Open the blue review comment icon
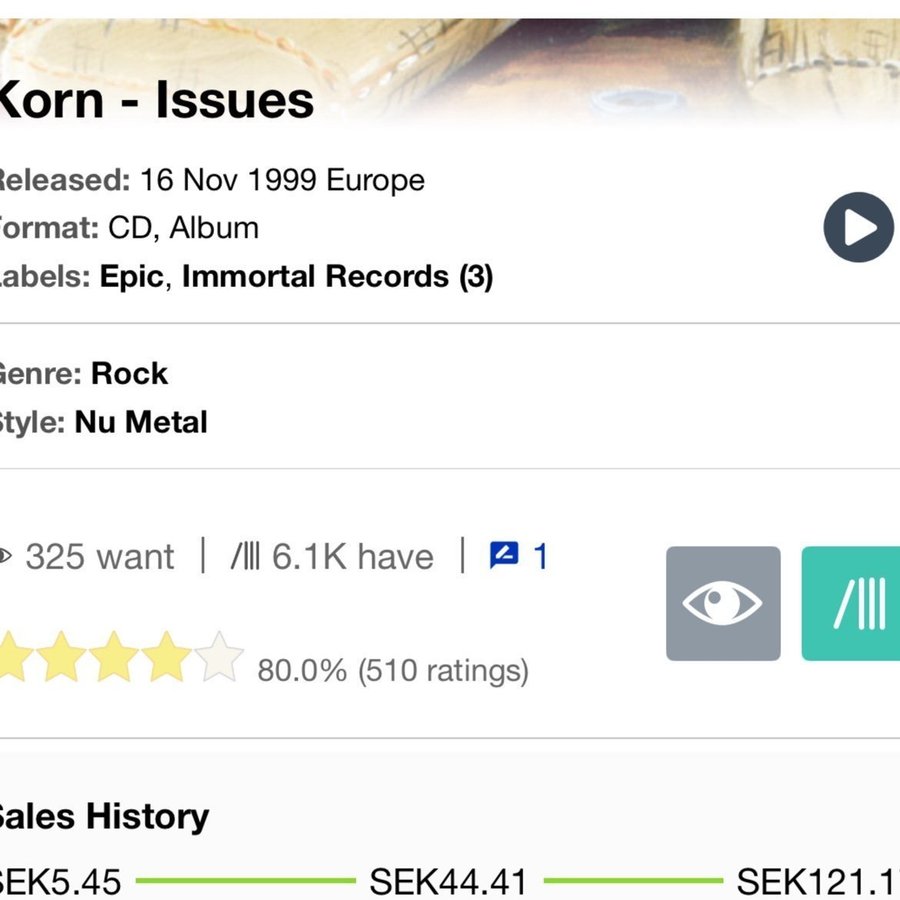Image resolution: width=900 pixels, height=900 pixels. point(504,555)
